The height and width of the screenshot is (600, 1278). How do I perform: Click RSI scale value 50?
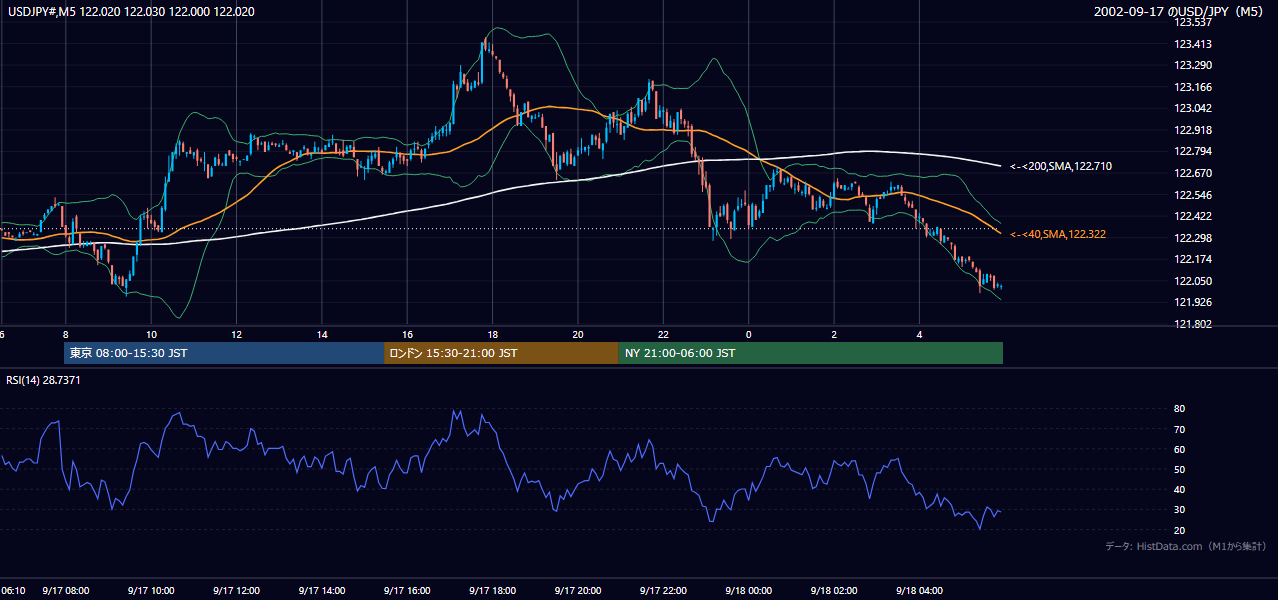coord(1179,470)
